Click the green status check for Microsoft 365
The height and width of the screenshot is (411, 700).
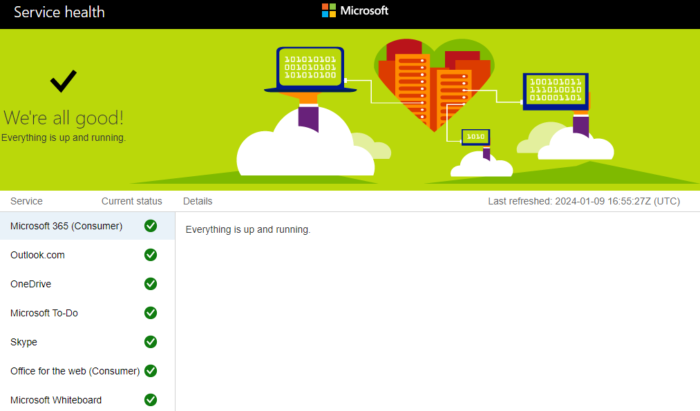[x=150, y=226]
